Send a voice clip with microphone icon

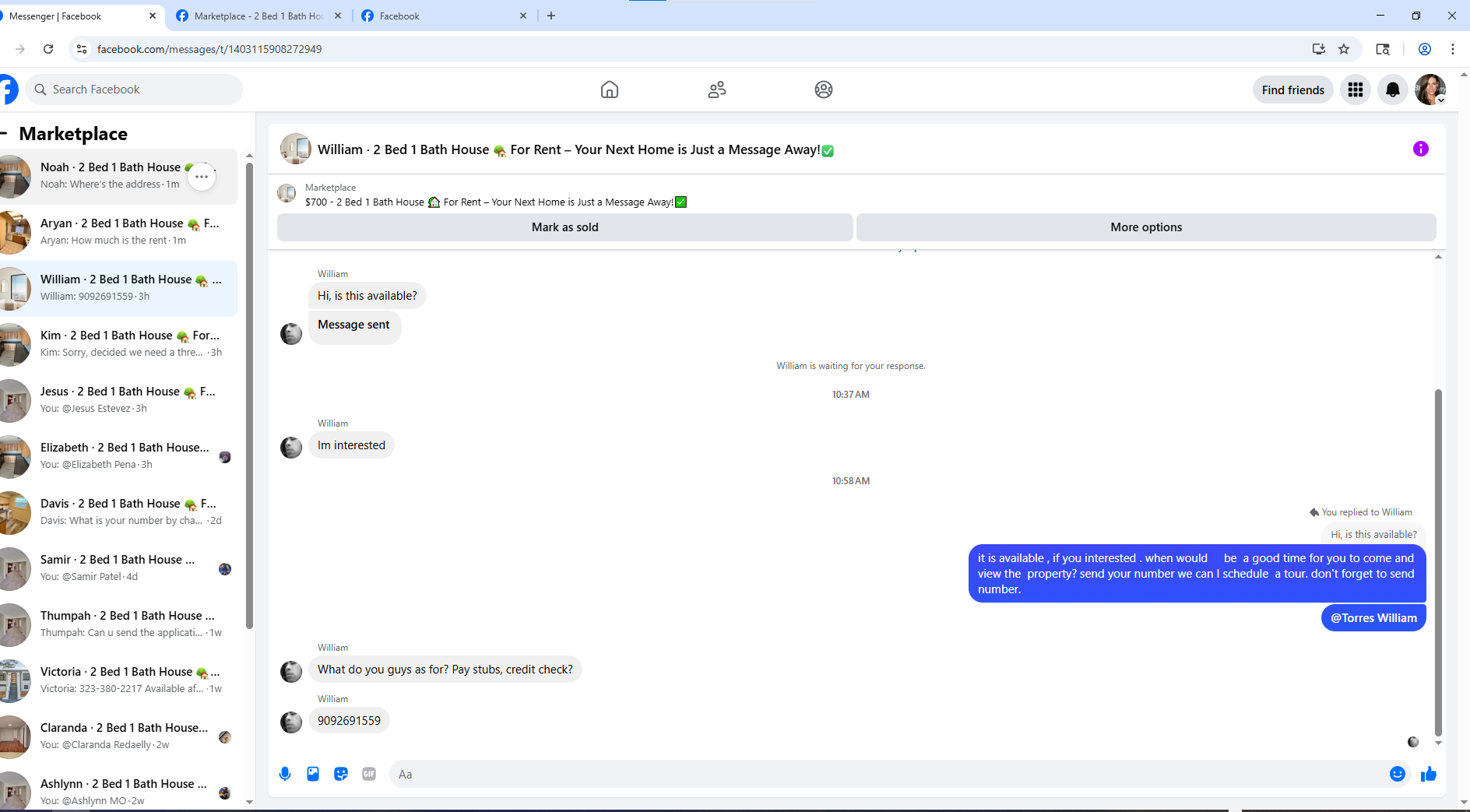coord(285,774)
